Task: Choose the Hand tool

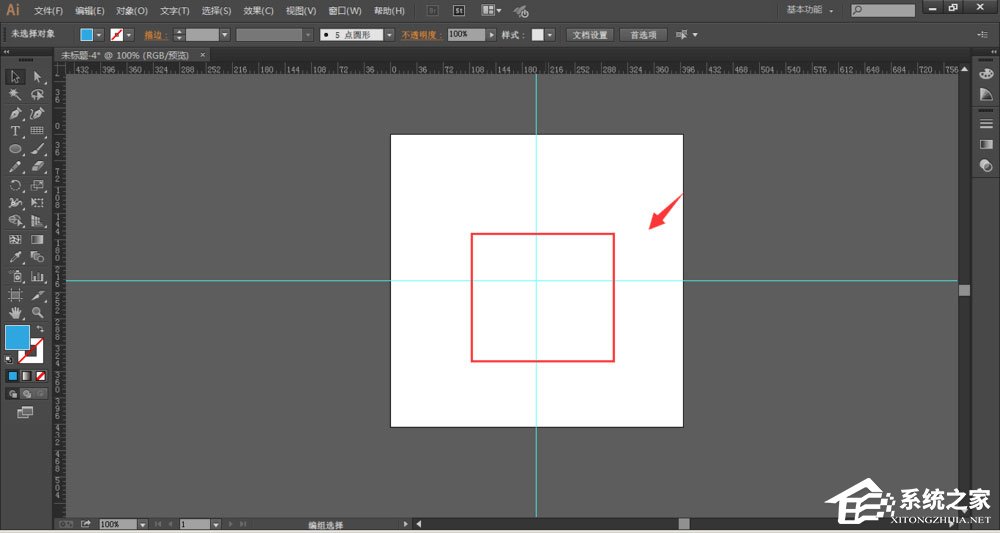Action: [x=16, y=313]
